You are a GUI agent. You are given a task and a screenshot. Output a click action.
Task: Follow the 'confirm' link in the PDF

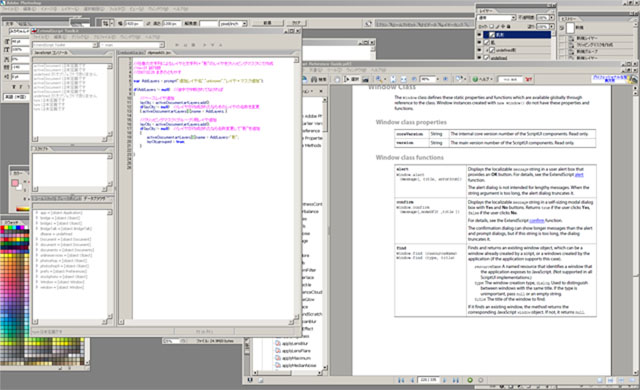pos(537,221)
